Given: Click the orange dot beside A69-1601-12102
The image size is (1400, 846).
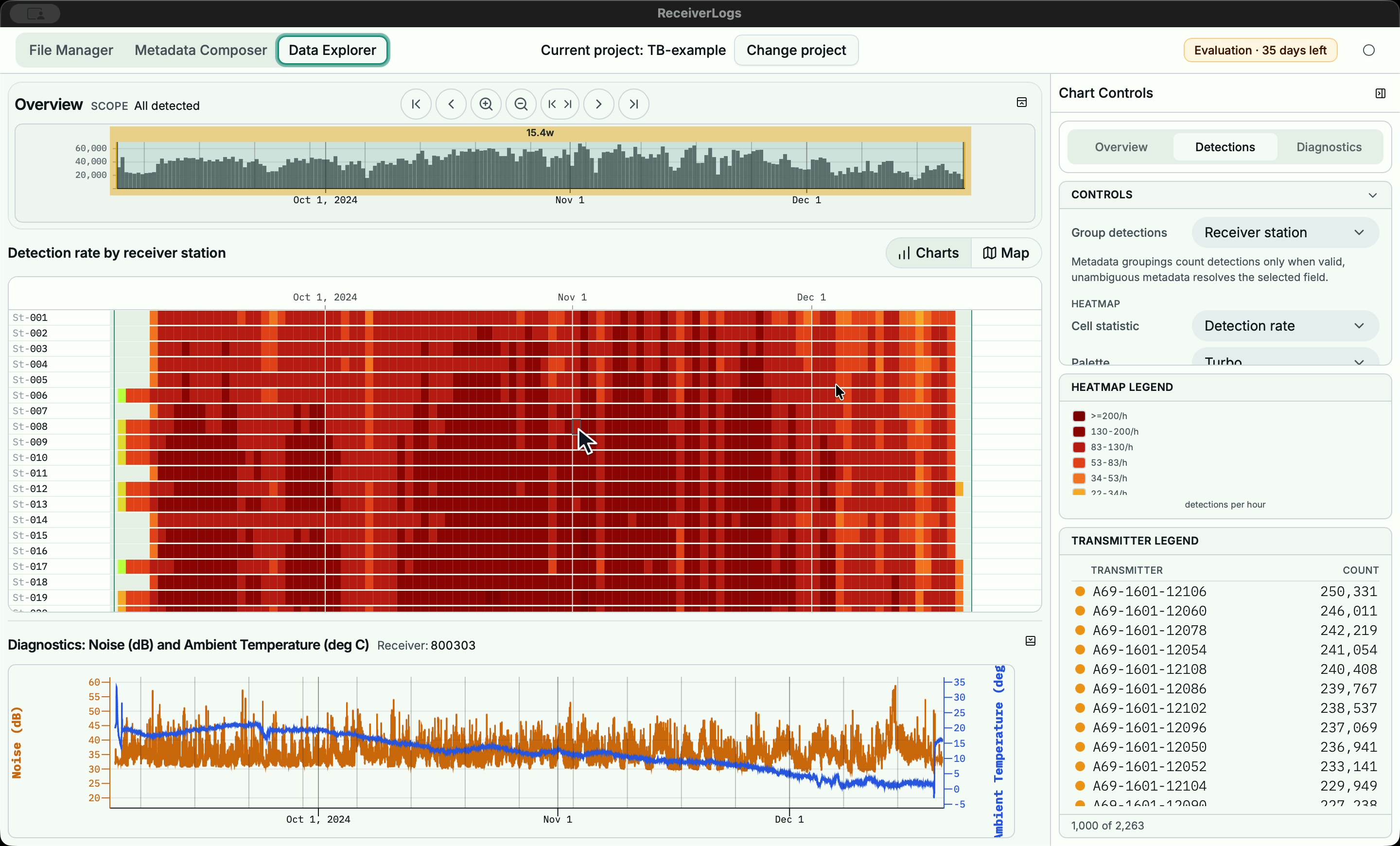Looking at the screenshot, I should [x=1080, y=708].
